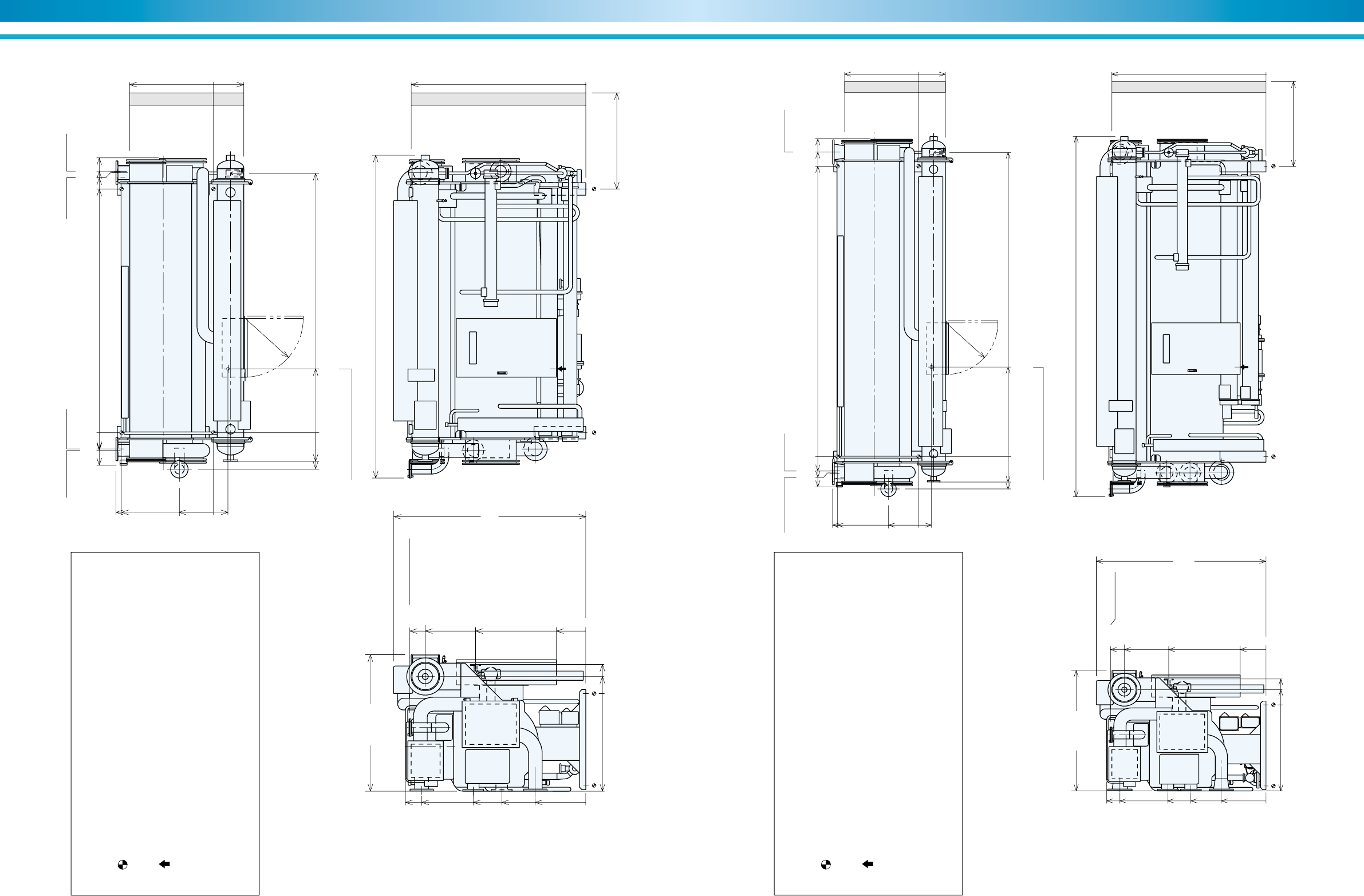The image size is (1364, 896).
Task: Click control panel box in right-page side view
Action: point(1196,348)
